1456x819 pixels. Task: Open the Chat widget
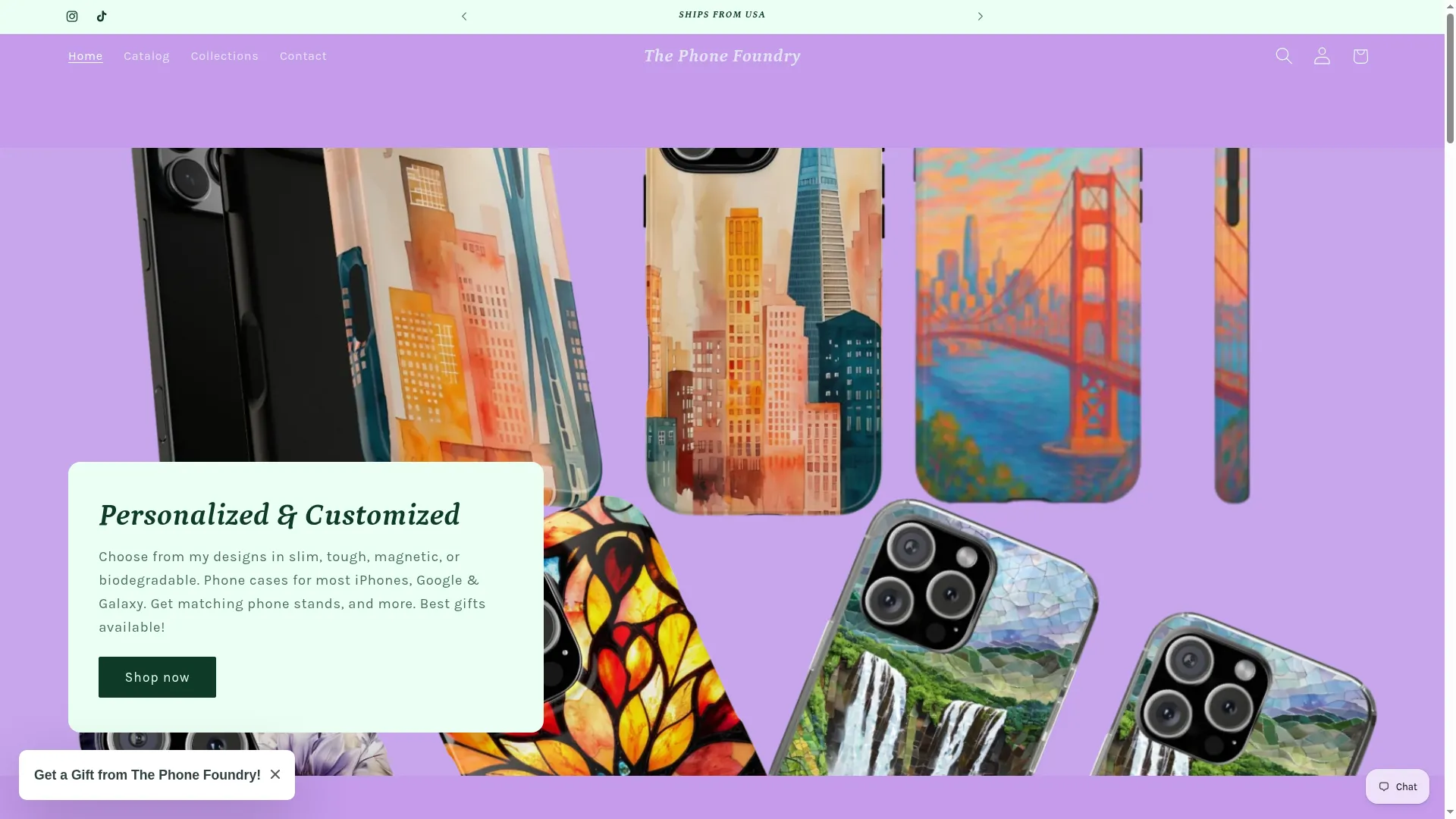tap(1398, 786)
